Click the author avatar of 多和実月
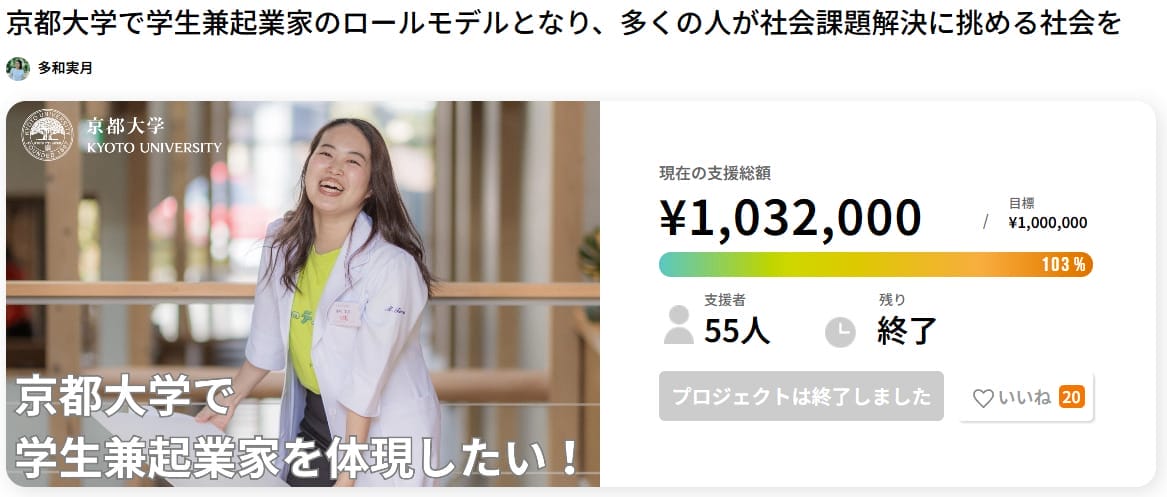The image size is (1167, 497). [x=18, y=68]
